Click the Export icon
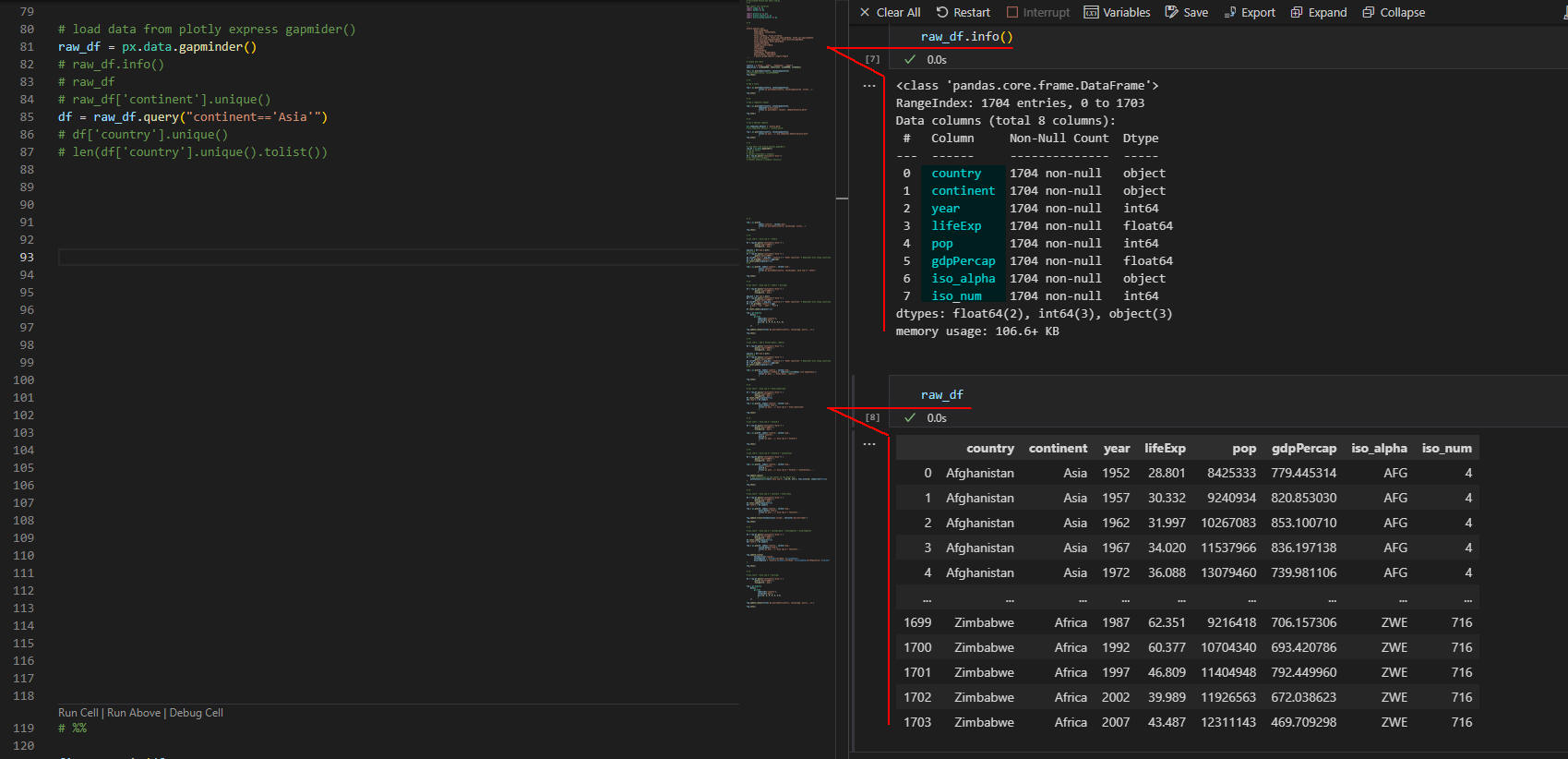This screenshot has width=1568, height=759. pos(1230,12)
